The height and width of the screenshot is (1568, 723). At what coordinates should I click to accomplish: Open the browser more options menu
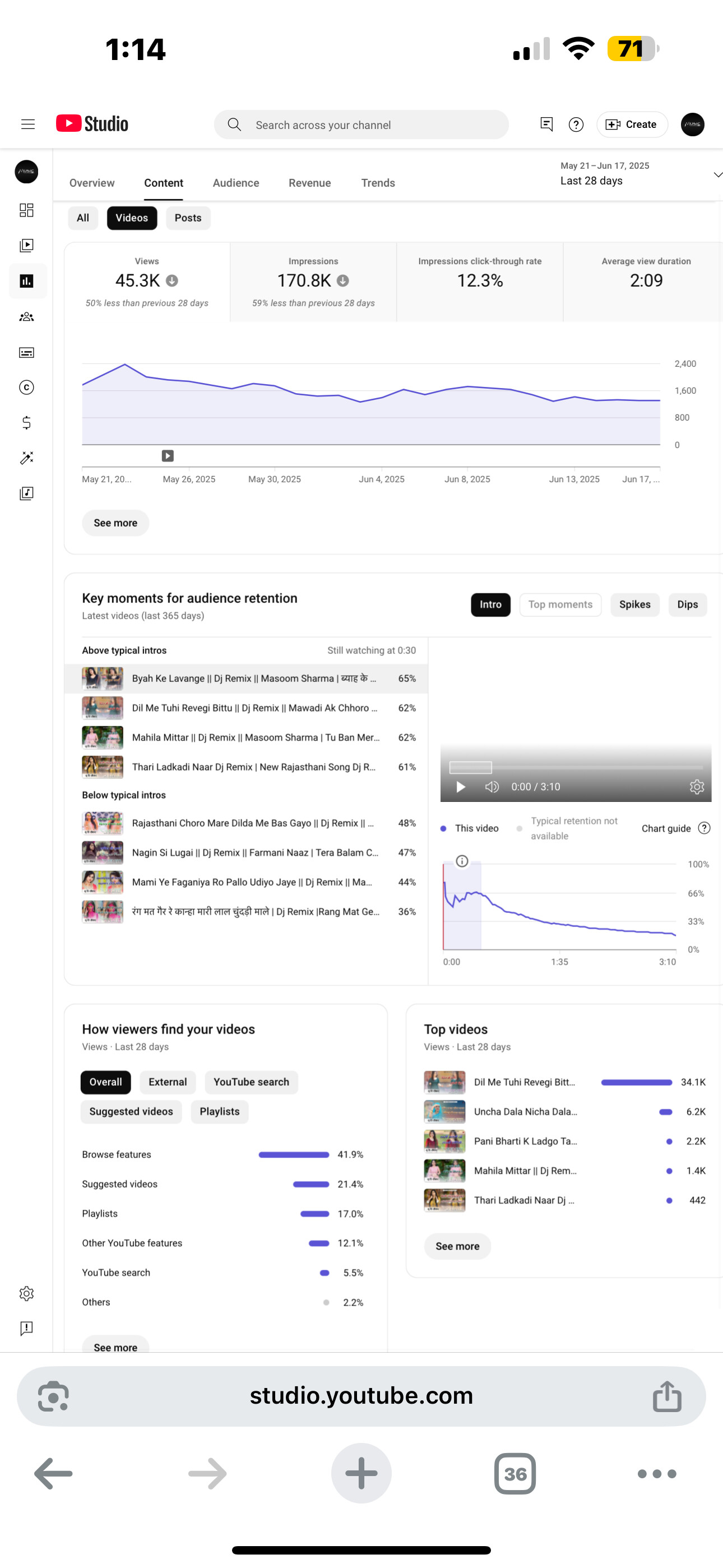pos(657,1474)
